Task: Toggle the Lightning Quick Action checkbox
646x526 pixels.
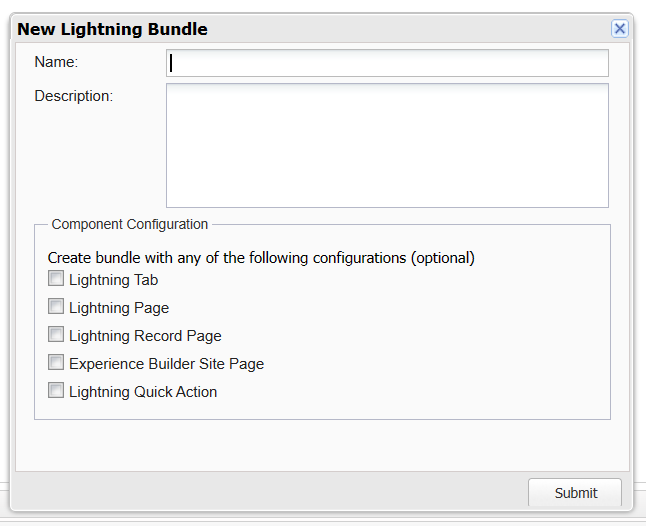Action: [56, 391]
